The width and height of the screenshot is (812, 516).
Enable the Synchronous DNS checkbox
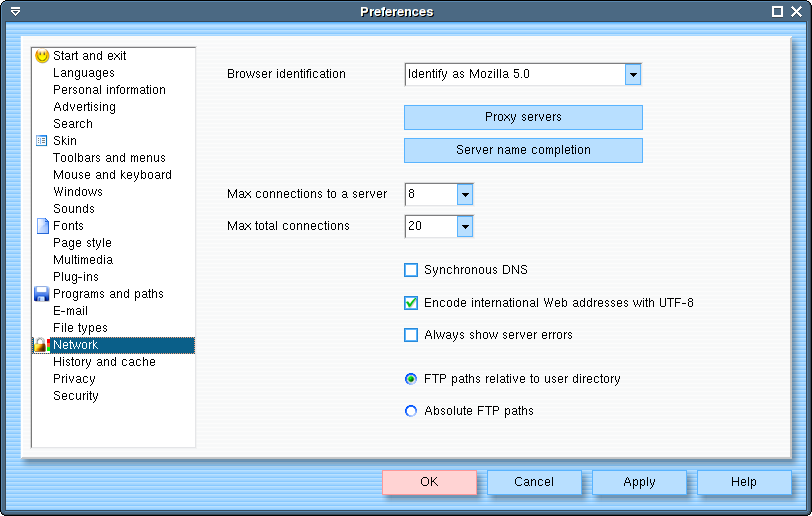tap(411, 270)
